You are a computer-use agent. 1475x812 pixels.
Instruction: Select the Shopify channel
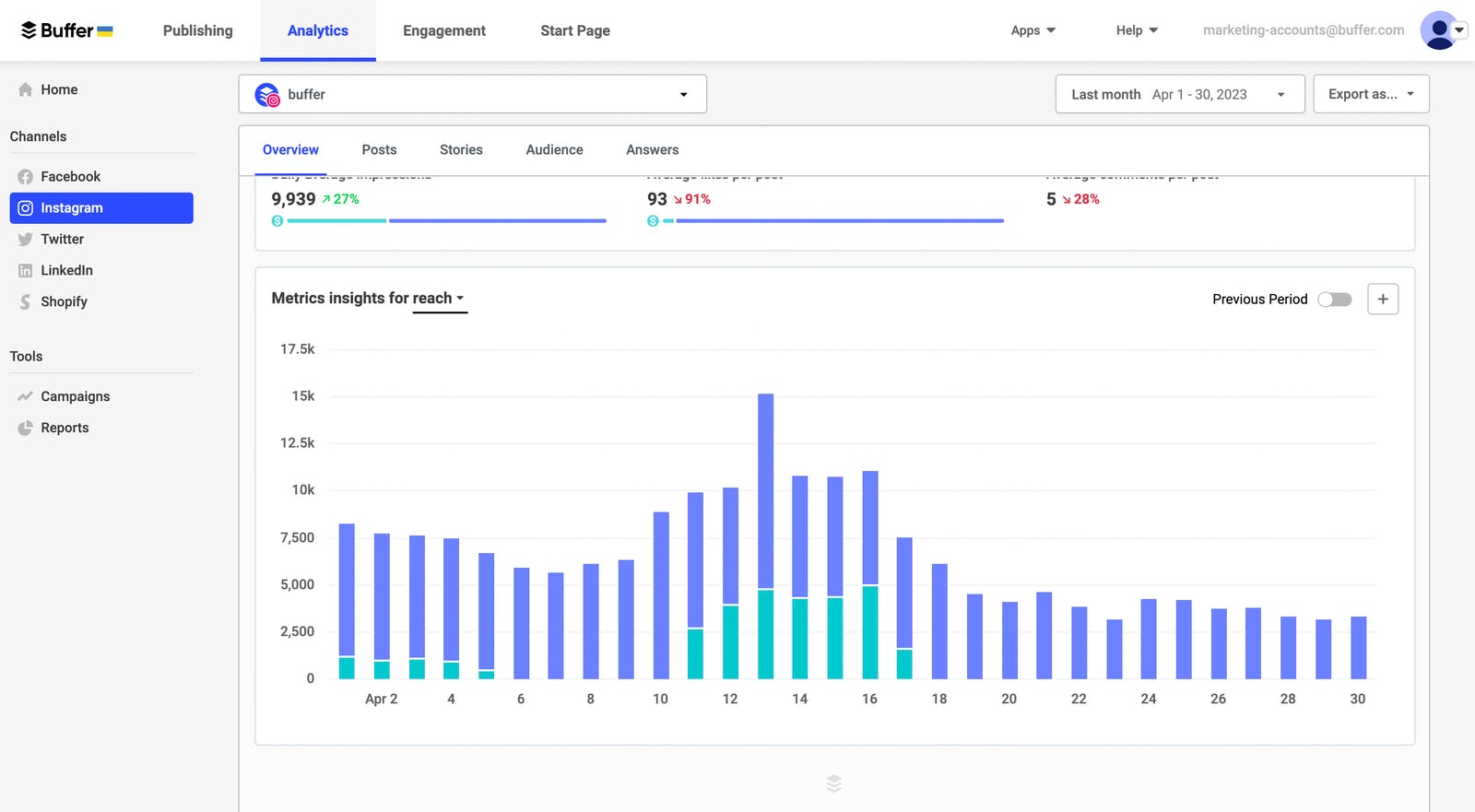click(x=101, y=302)
